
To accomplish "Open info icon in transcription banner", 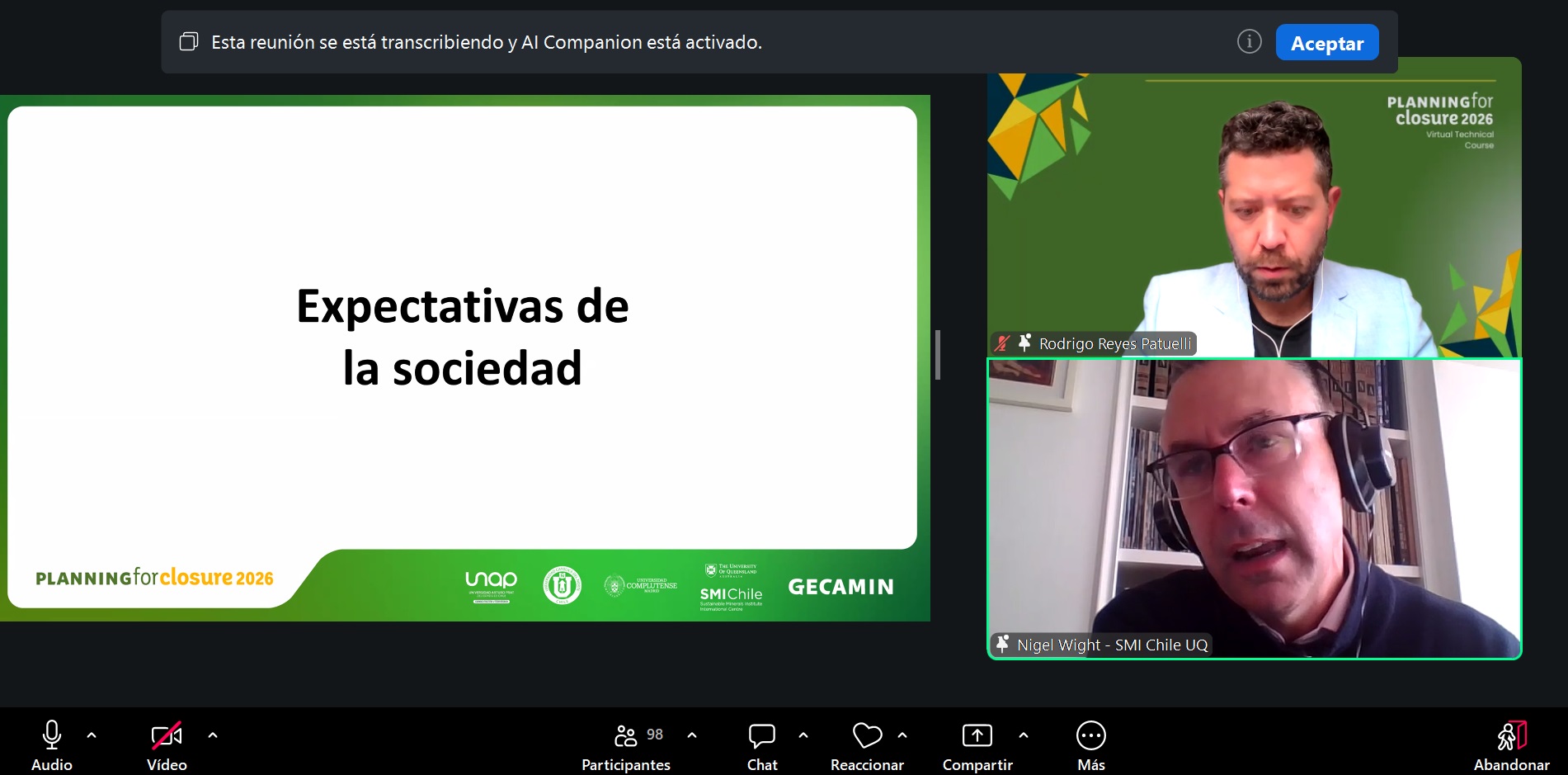I will coord(1250,41).
